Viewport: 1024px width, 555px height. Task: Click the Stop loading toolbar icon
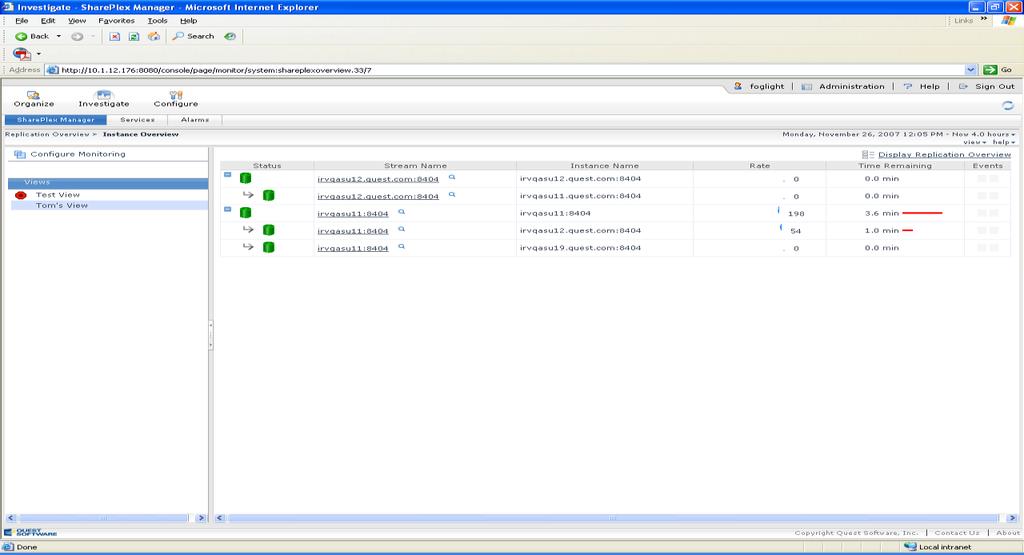pyautogui.click(x=114, y=37)
